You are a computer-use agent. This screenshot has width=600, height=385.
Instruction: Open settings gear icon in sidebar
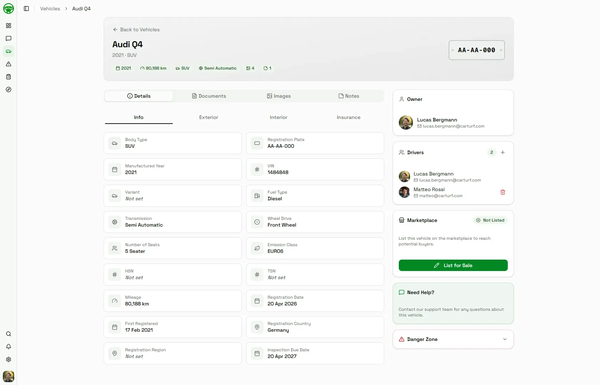(x=8, y=359)
